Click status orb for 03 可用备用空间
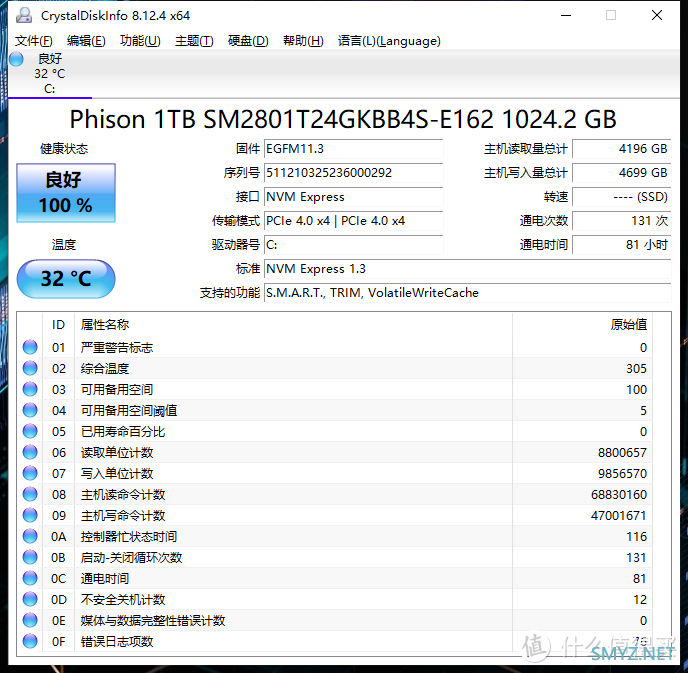Viewport: 688px width, 673px height. [x=30, y=389]
